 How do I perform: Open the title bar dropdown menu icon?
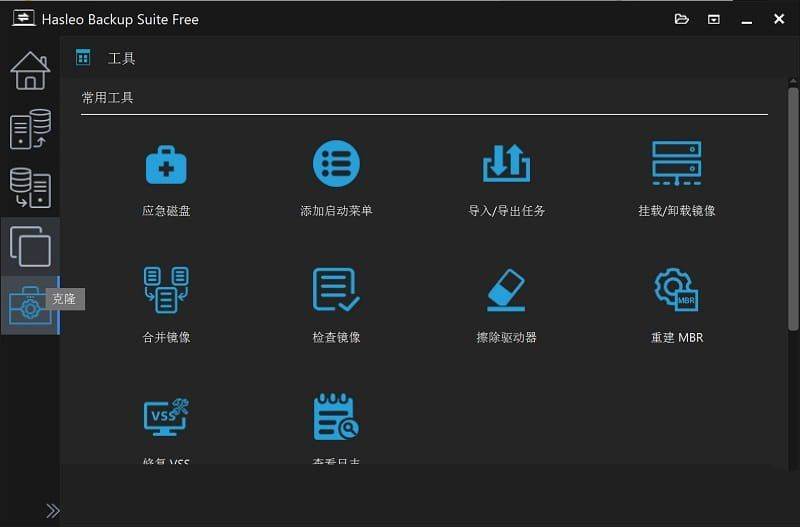(x=713, y=19)
